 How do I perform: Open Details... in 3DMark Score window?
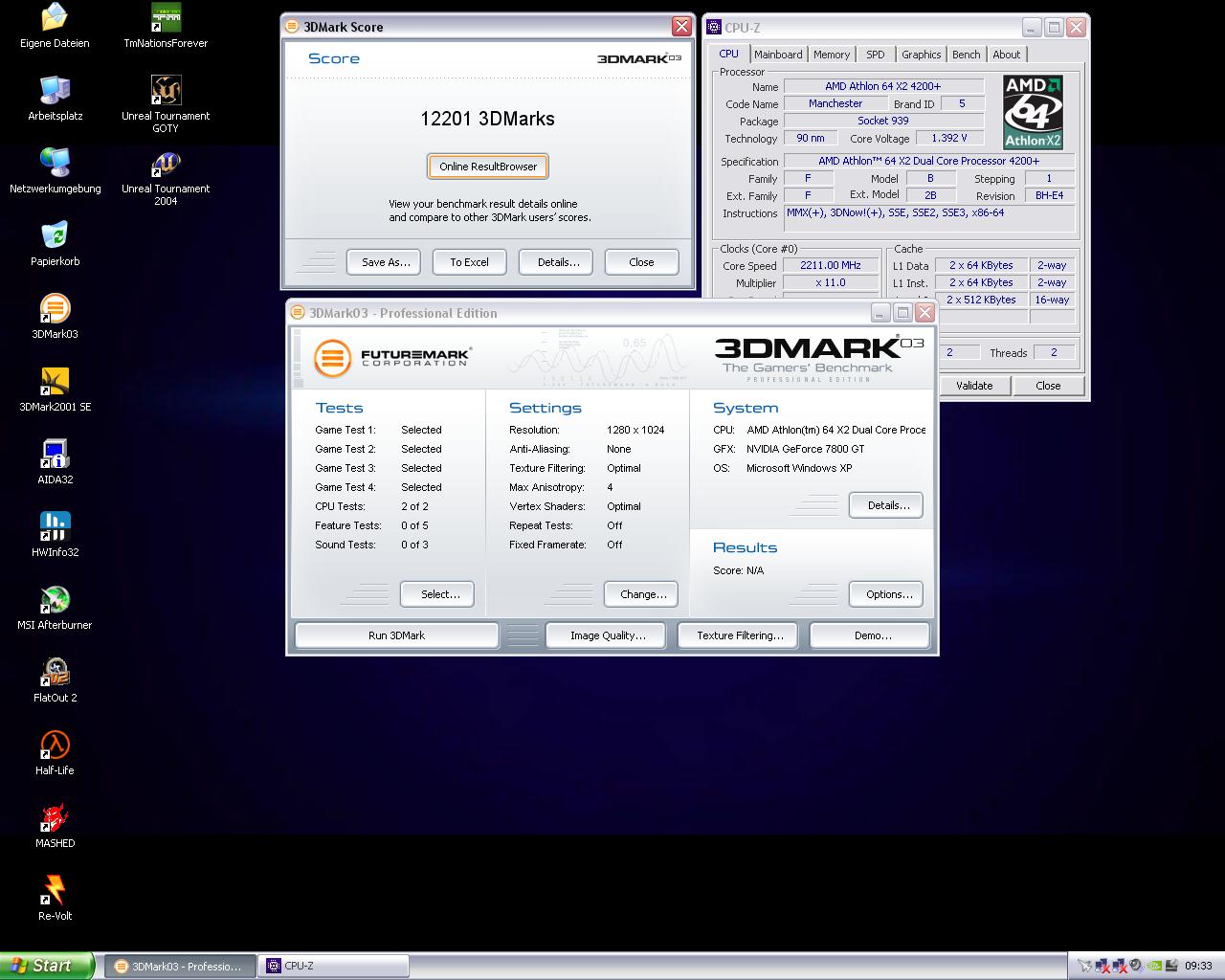(x=558, y=262)
